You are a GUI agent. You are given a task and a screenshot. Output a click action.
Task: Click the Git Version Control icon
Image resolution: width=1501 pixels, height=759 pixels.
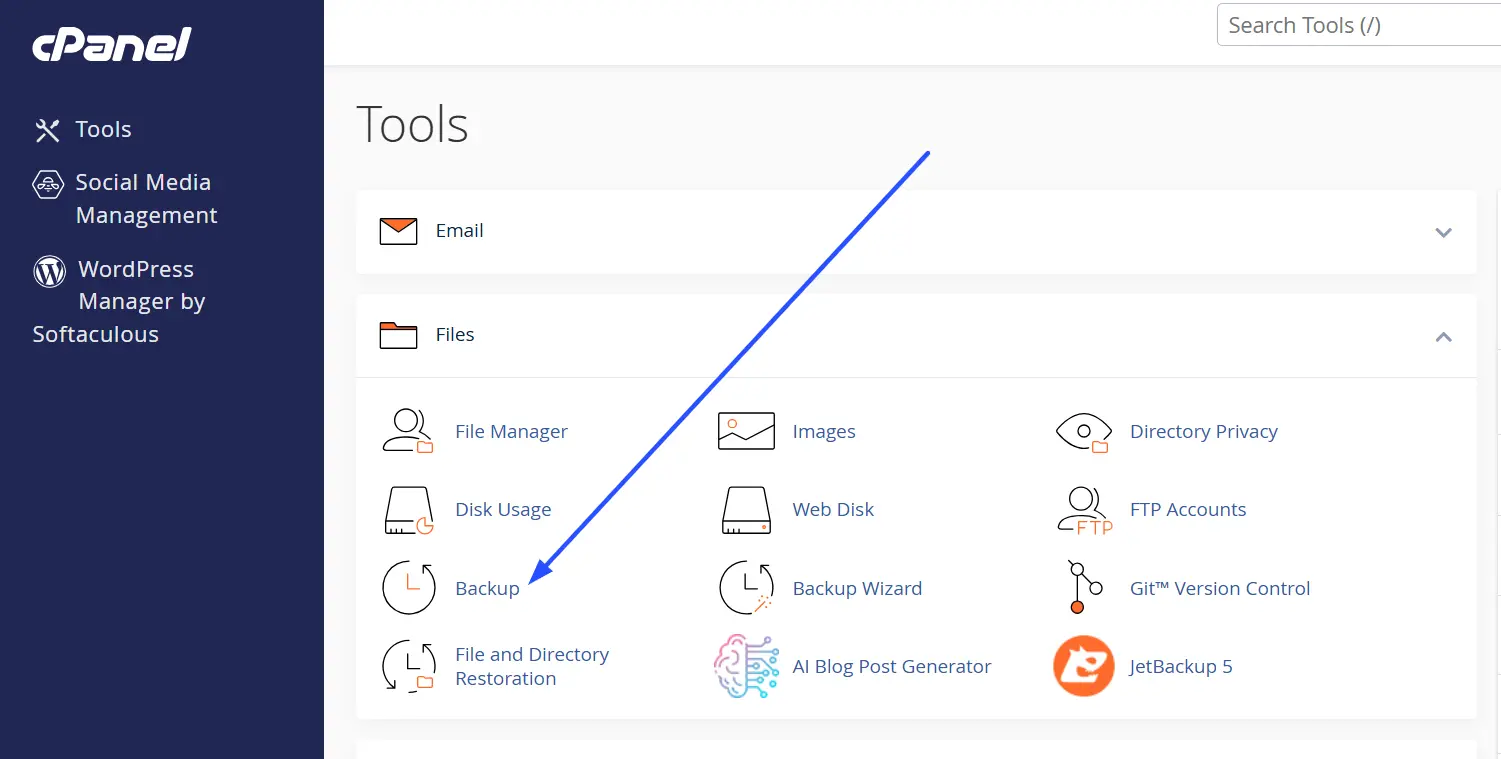pos(1084,588)
